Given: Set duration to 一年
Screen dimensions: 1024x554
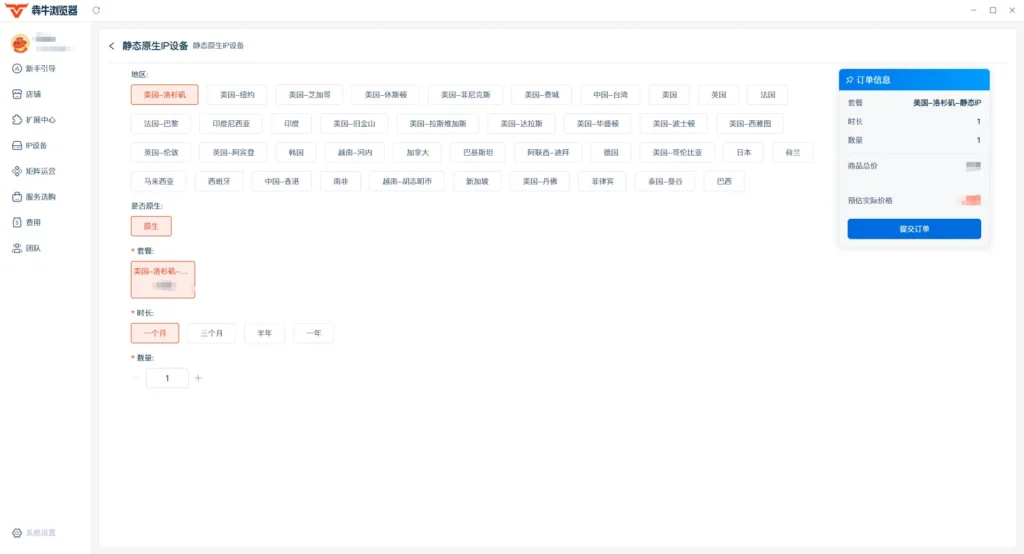Looking at the screenshot, I should [x=313, y=333].
